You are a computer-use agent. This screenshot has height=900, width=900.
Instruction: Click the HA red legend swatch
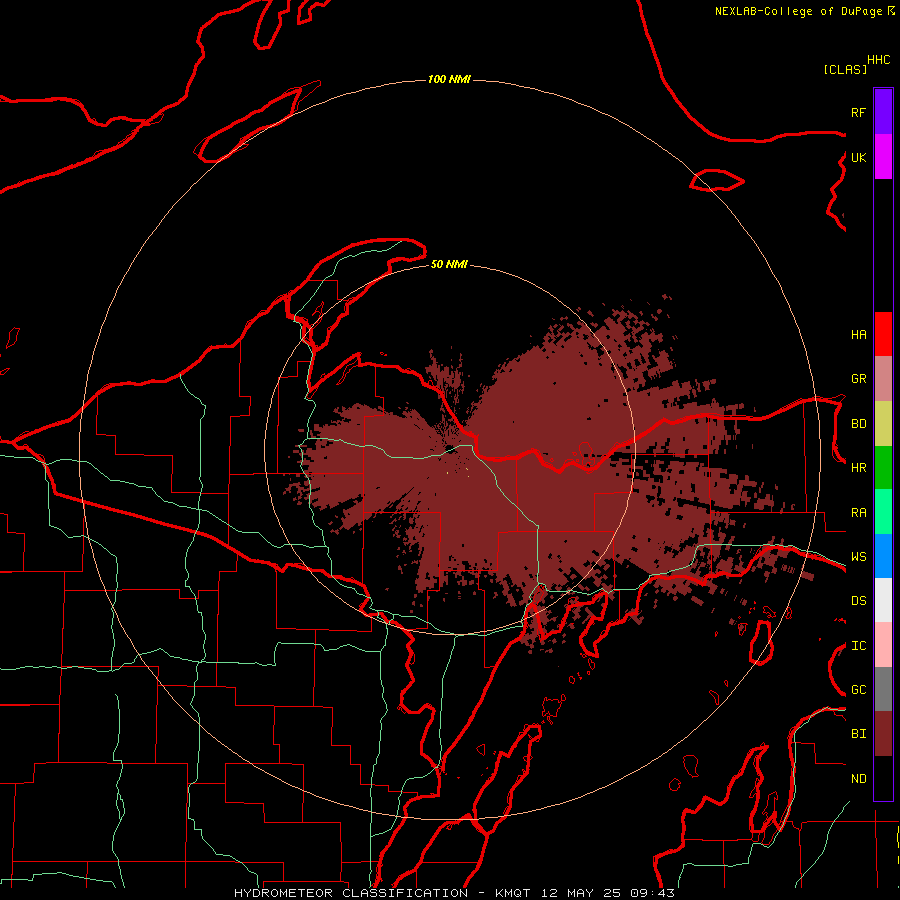tap(883, 334)
